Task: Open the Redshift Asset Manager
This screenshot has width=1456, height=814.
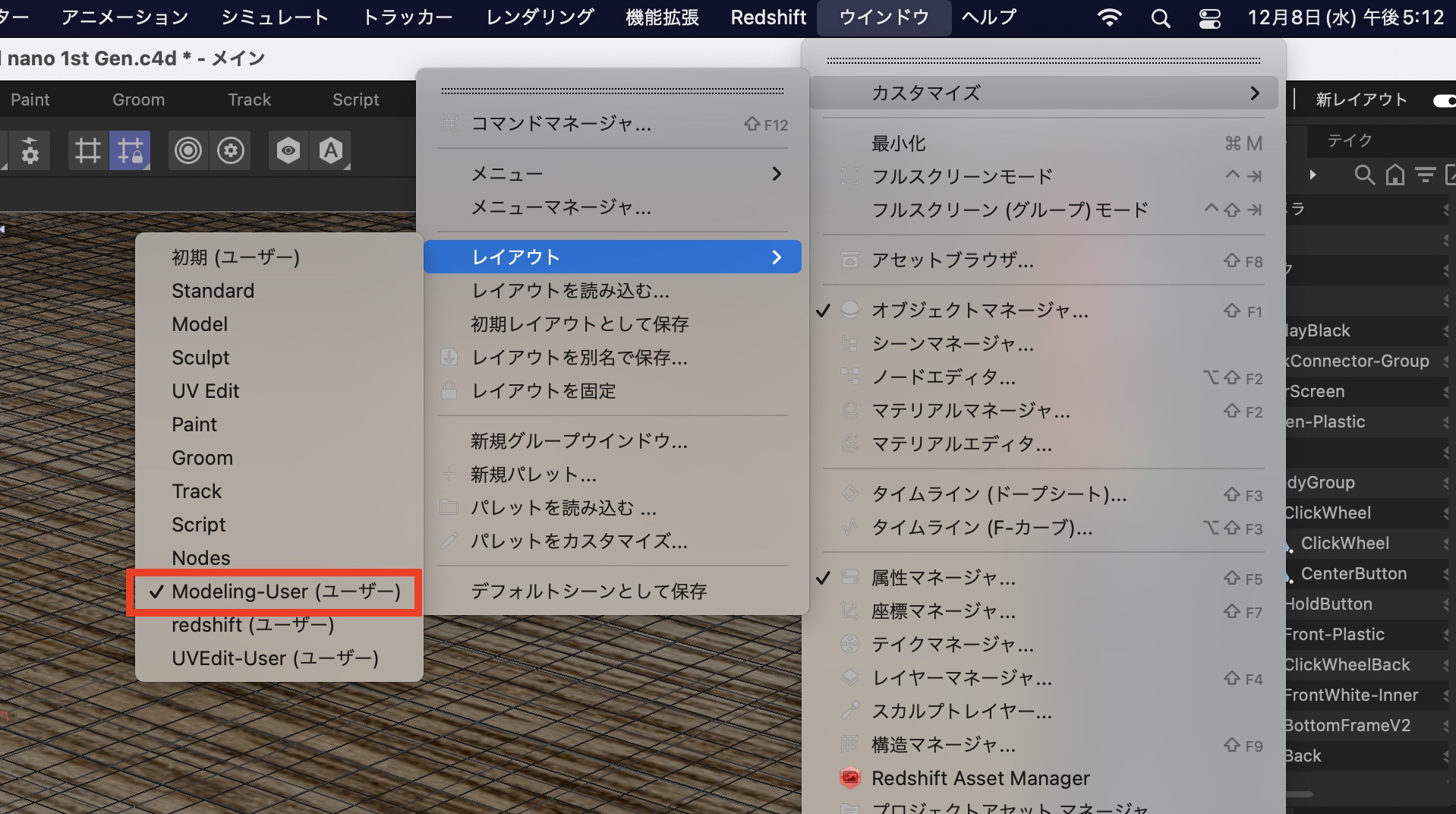Action: tap(980, 778)
